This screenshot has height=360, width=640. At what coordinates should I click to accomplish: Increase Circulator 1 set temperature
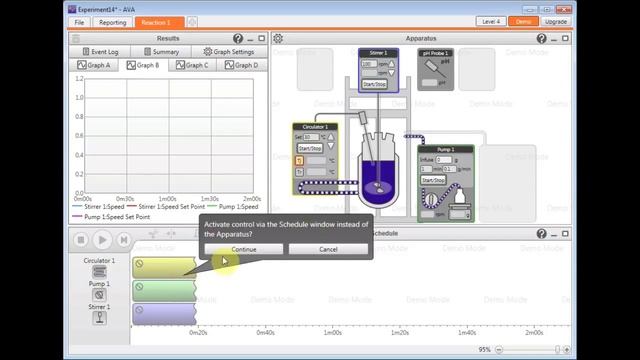(331, 137)
